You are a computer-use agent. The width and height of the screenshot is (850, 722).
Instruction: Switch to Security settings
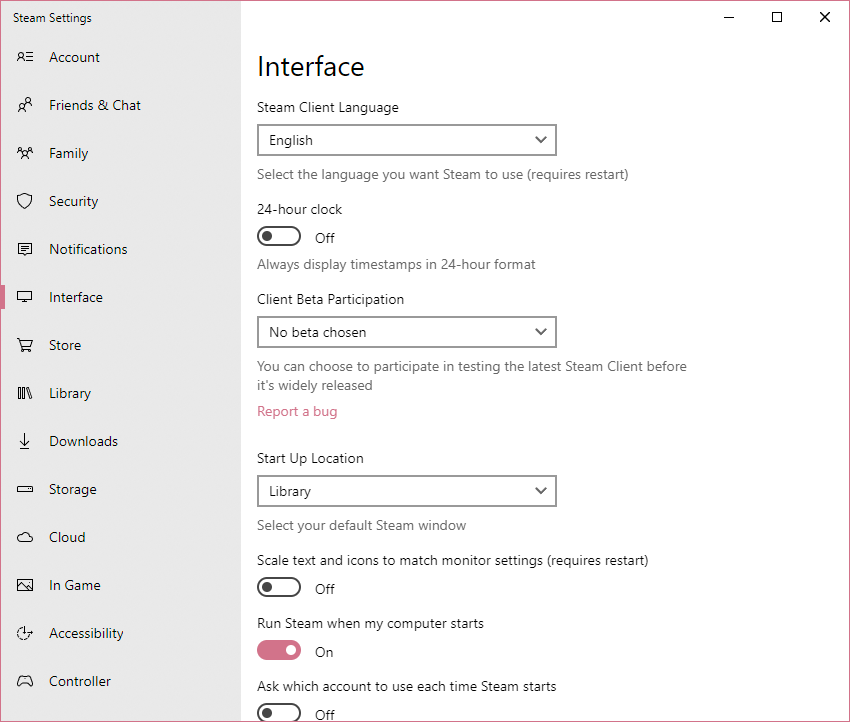pyautogui.click(x=120, y=201)
